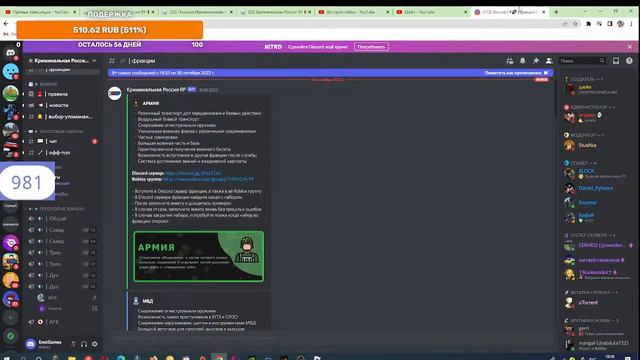Open the light-blue face server icon

[11, 71]
